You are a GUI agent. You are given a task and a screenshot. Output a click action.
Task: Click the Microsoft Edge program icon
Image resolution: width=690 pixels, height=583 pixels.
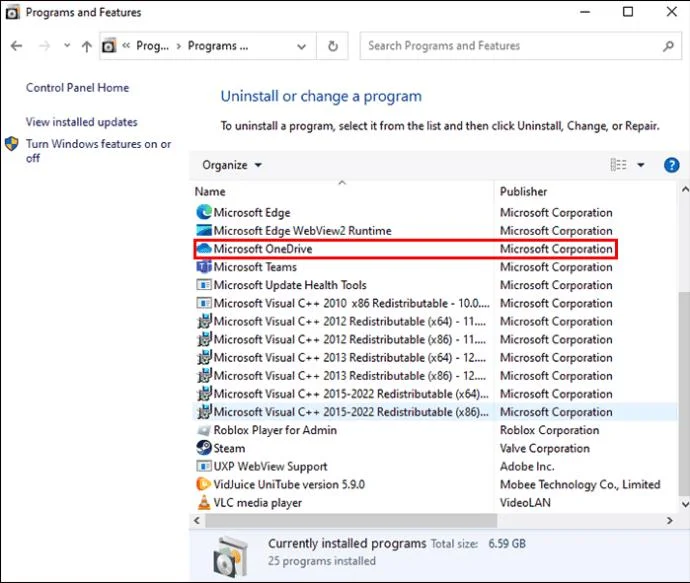click(204, 213)
